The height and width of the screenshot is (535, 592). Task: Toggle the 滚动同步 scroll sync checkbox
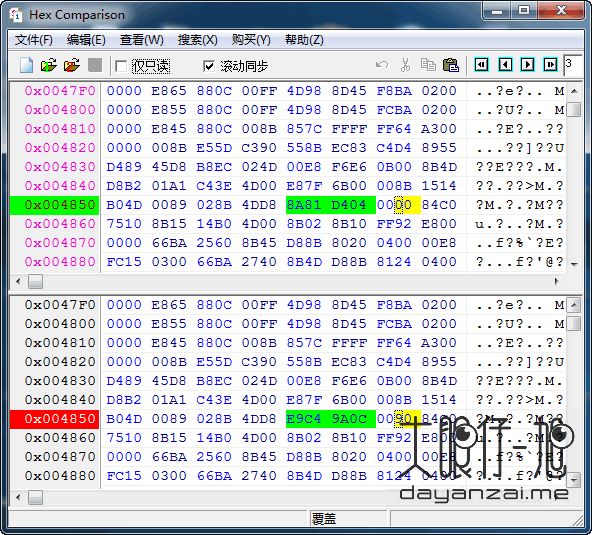[x=208, y=66]
